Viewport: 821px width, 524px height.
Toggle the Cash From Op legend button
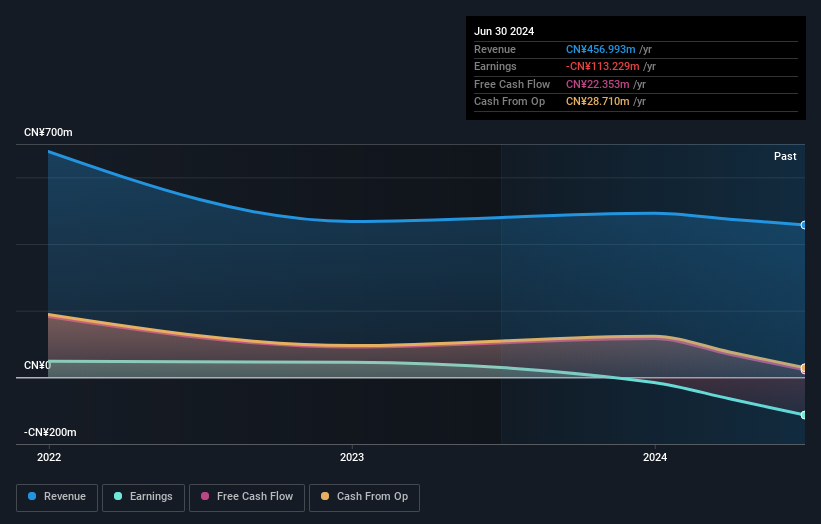click(364, 497)
